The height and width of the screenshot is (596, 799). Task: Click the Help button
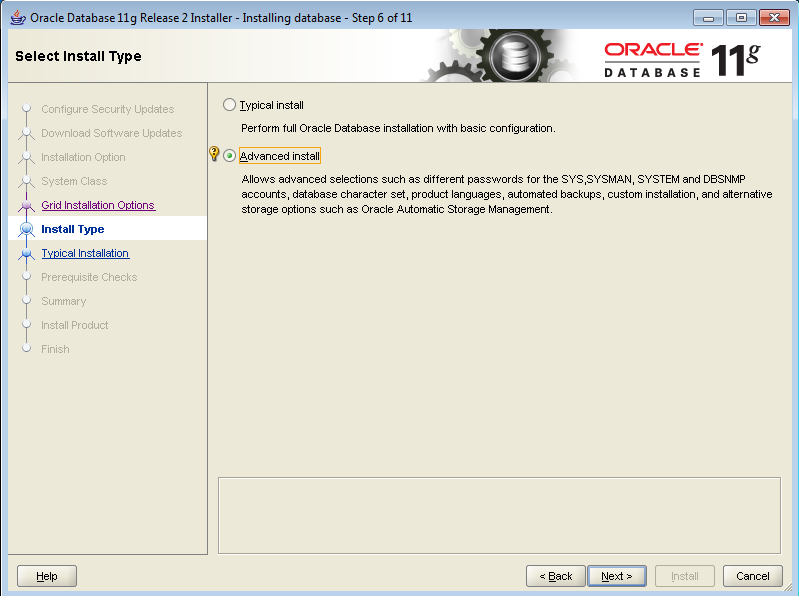[x=47, y=576]
